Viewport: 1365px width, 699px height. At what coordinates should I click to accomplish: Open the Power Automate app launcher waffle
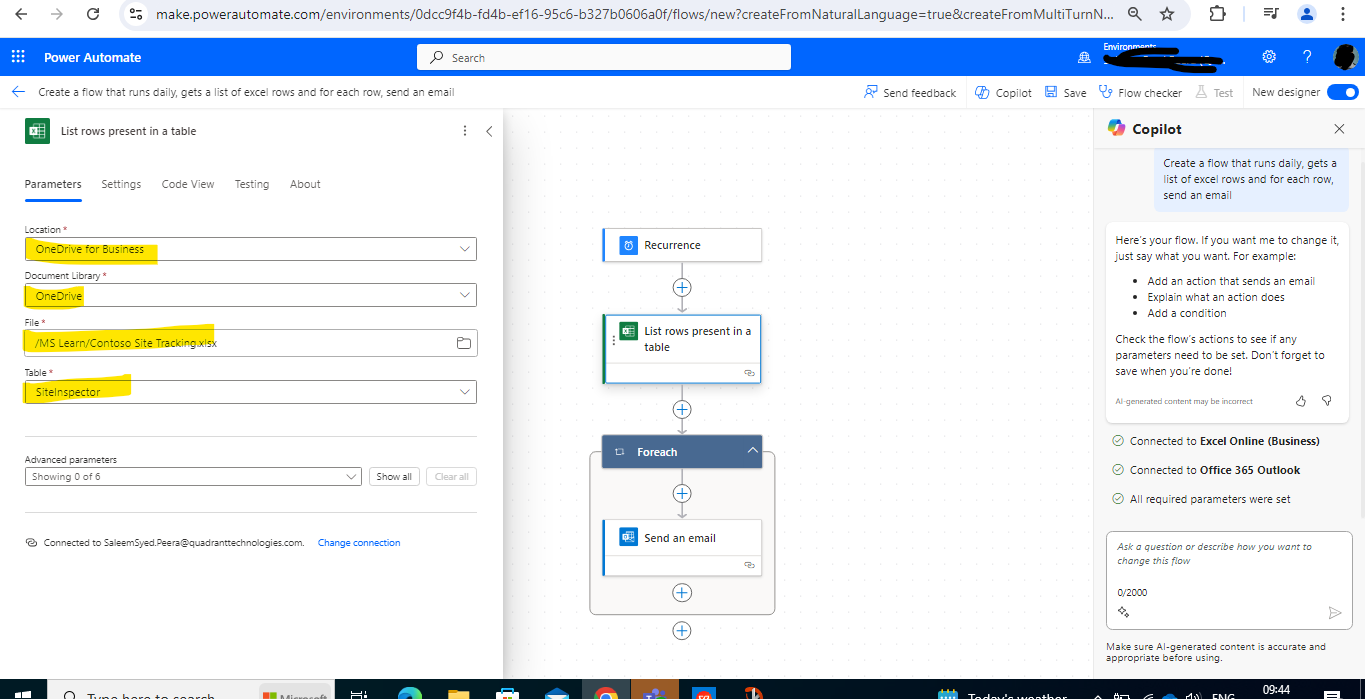pos(18,57)
